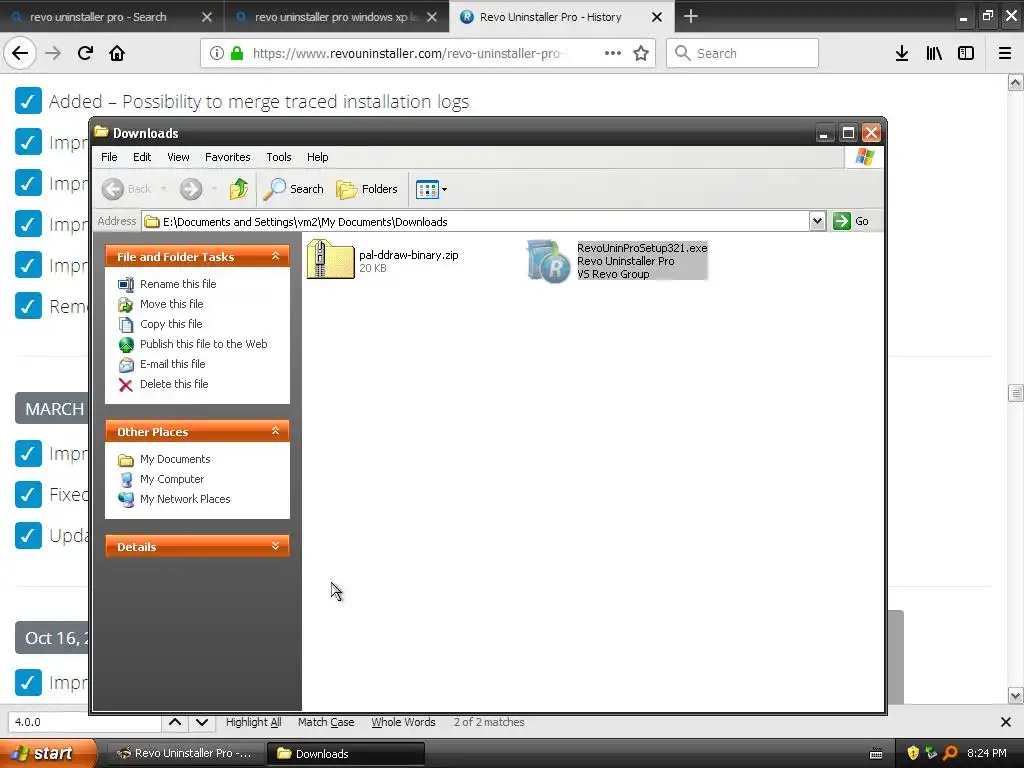Open a new Firefox tab
The width and height of the screenshot is (1024, 768).
pos(690,16)
